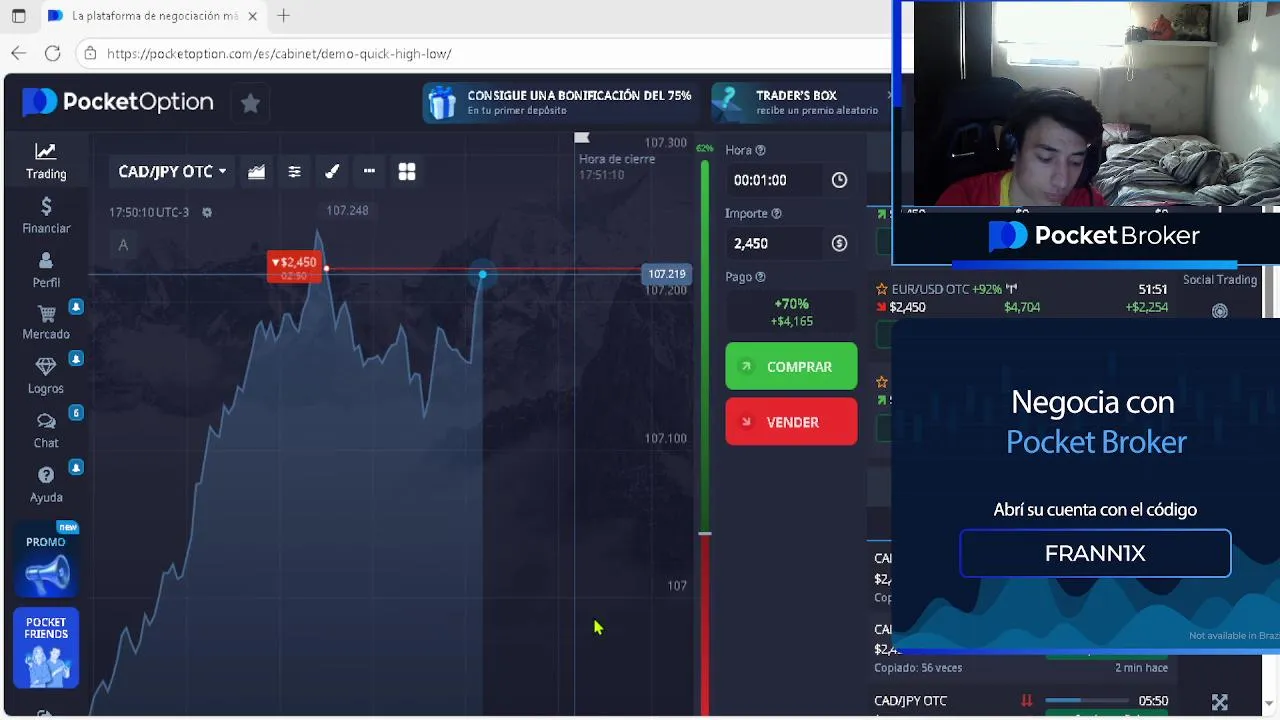Click the double red down arrows icon
The width and height of the screenshot is (1280, 720).
1026,701
